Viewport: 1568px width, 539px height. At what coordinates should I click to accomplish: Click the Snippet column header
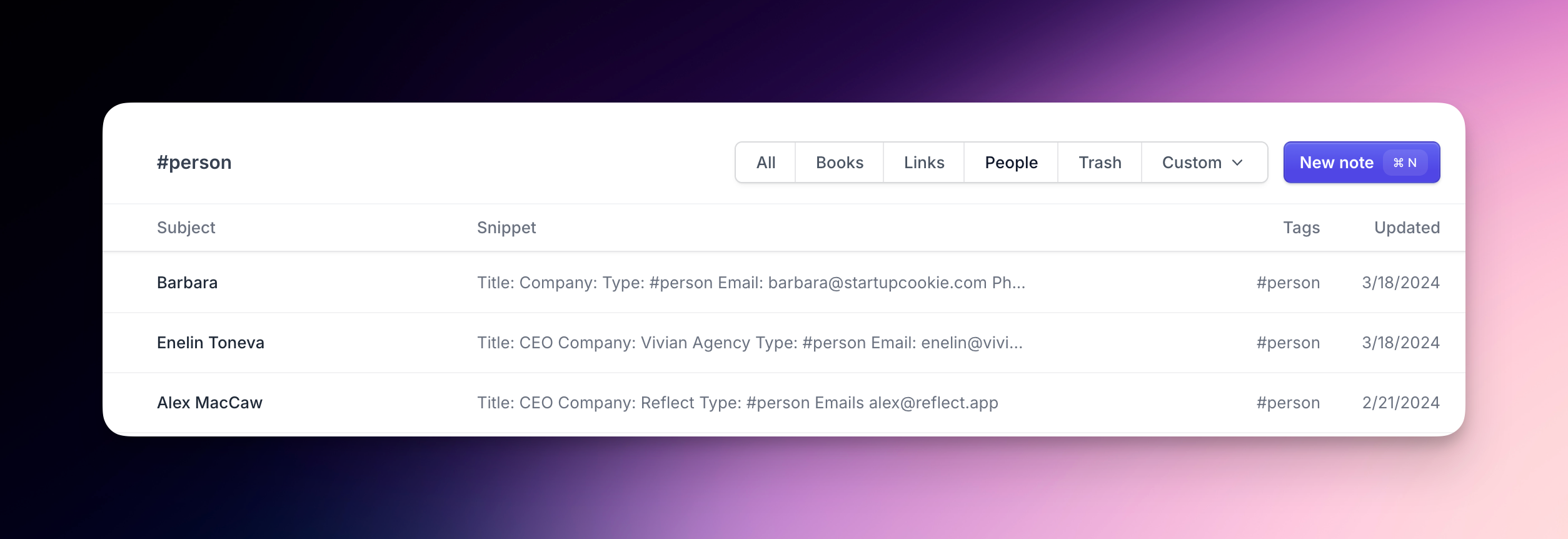506,227
